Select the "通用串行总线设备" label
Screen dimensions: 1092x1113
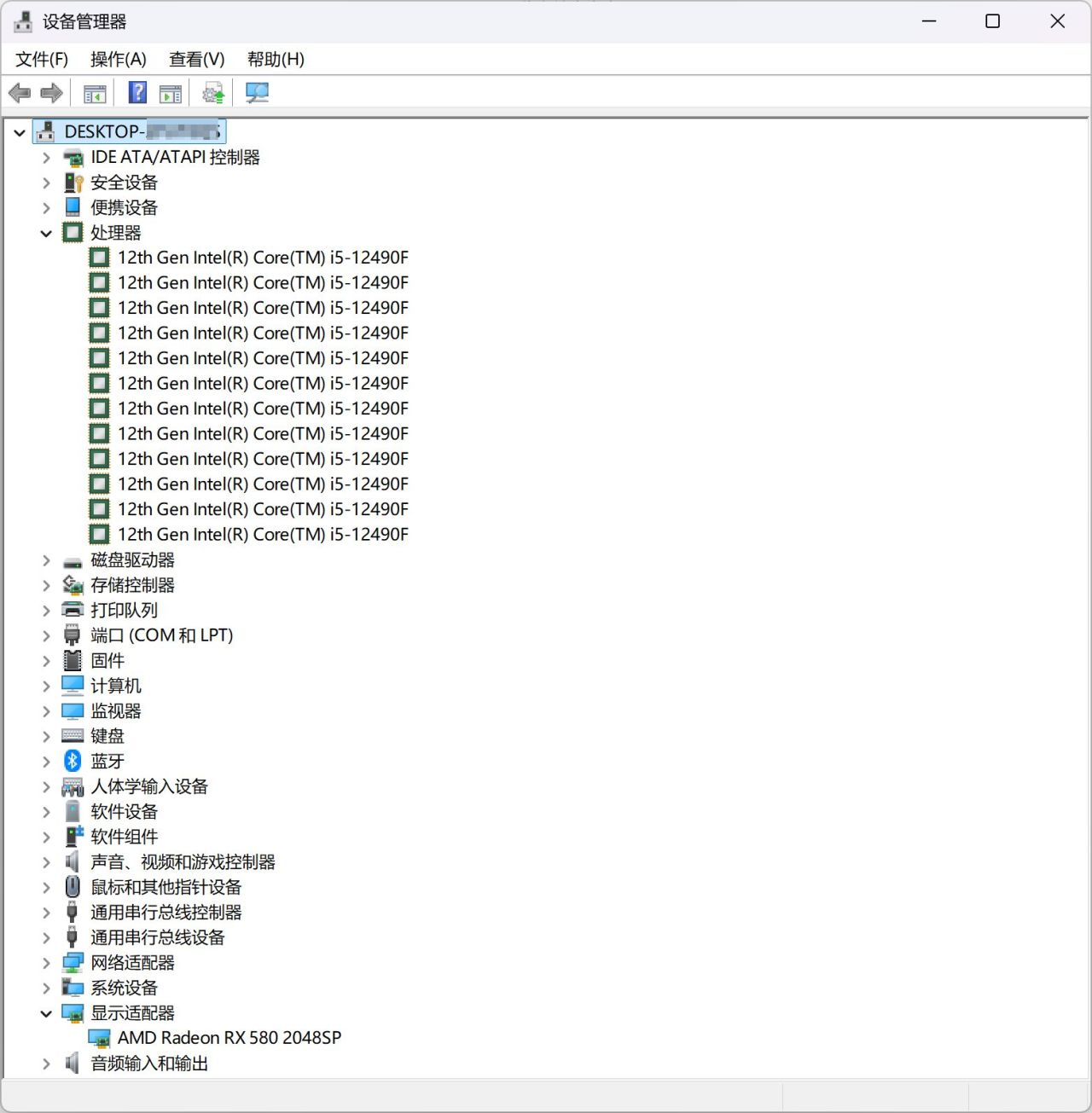pos(158,937)
